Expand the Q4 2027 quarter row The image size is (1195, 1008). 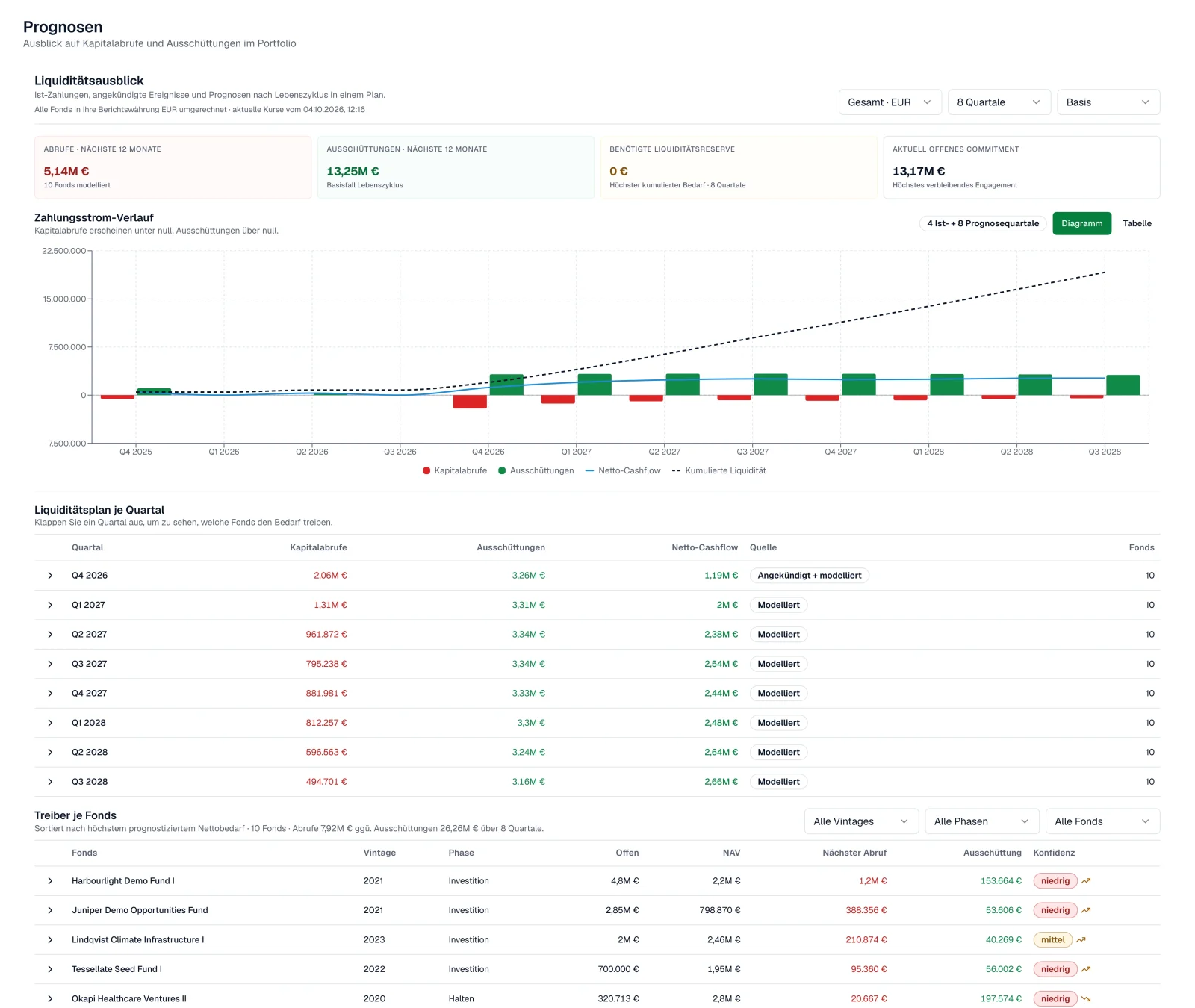click(x=50, y=694)
